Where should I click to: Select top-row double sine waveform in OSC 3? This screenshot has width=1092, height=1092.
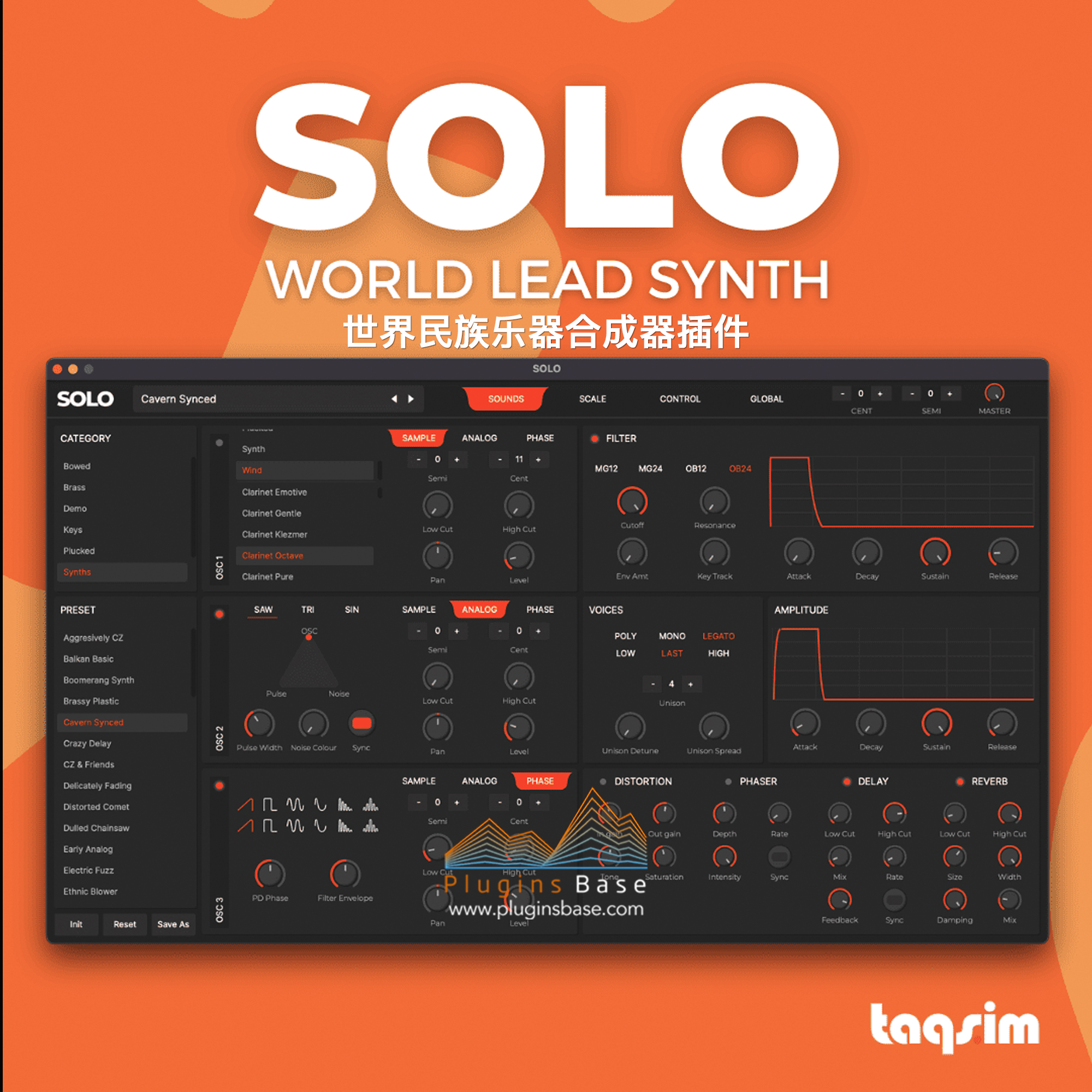tap(295, 804)
